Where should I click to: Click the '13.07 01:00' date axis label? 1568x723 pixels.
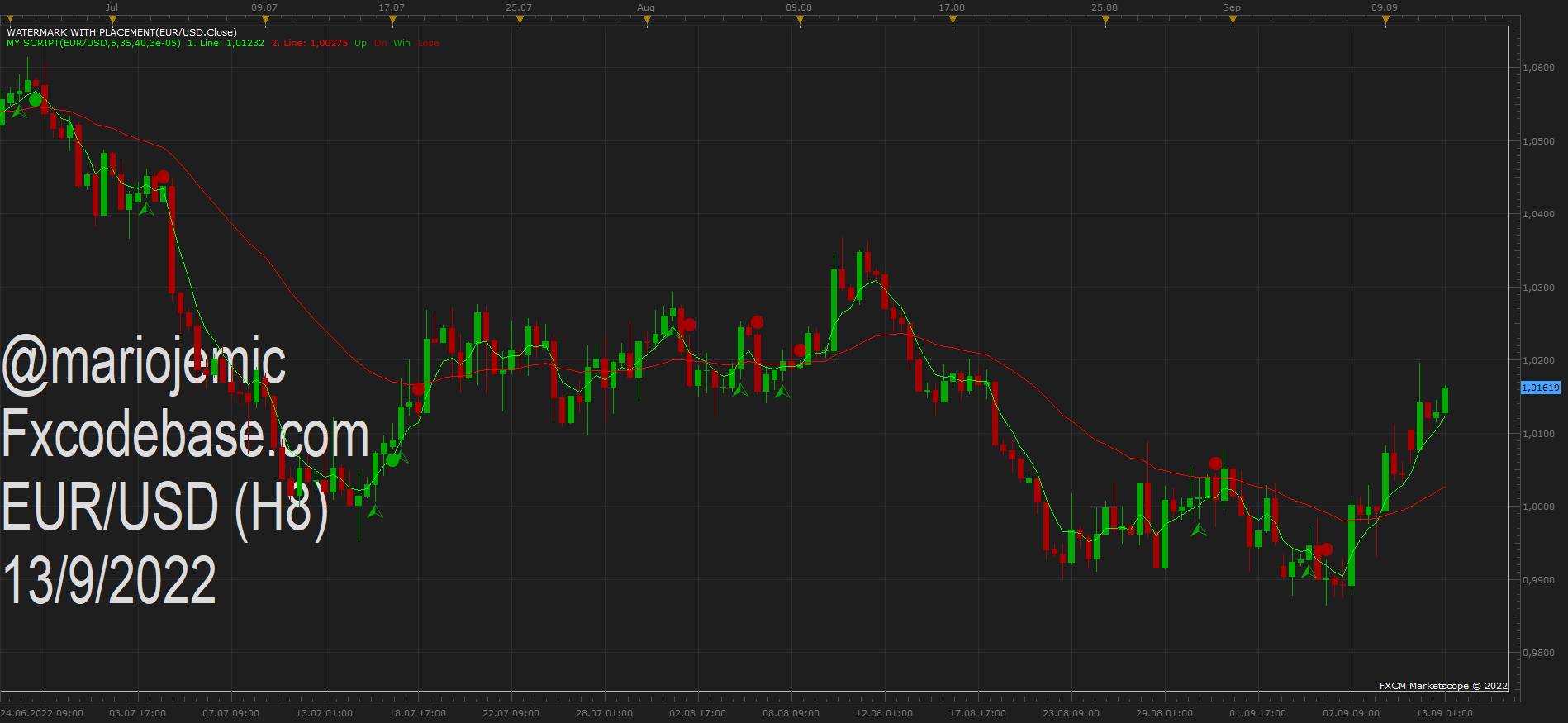tap(324, 713)
